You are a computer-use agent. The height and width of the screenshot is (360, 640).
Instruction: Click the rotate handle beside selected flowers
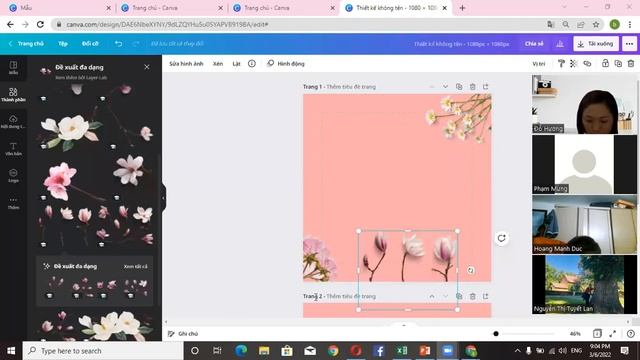pos(471,270)
